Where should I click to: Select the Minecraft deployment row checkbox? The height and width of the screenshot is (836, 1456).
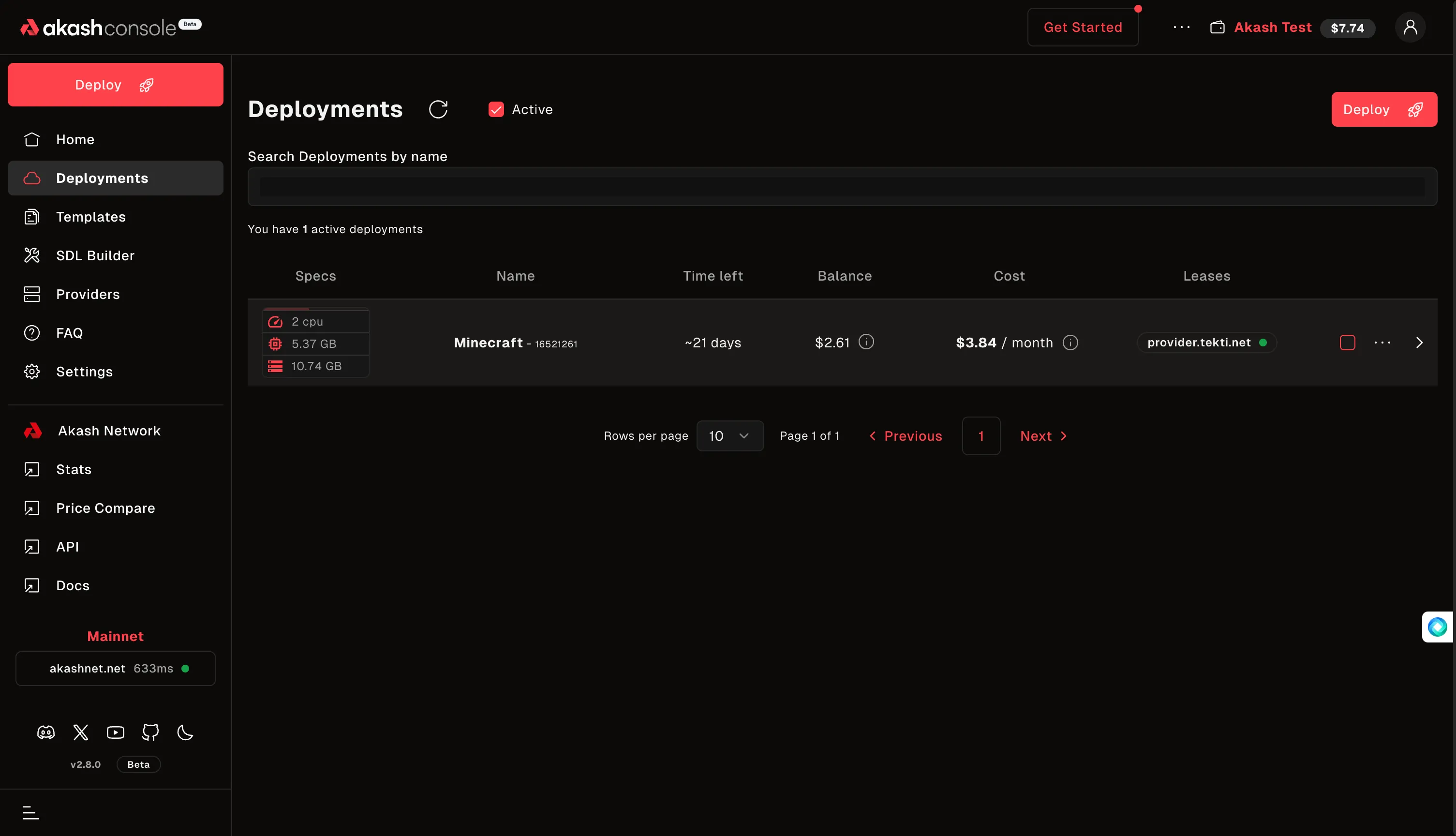click(x=1347, y=343)
